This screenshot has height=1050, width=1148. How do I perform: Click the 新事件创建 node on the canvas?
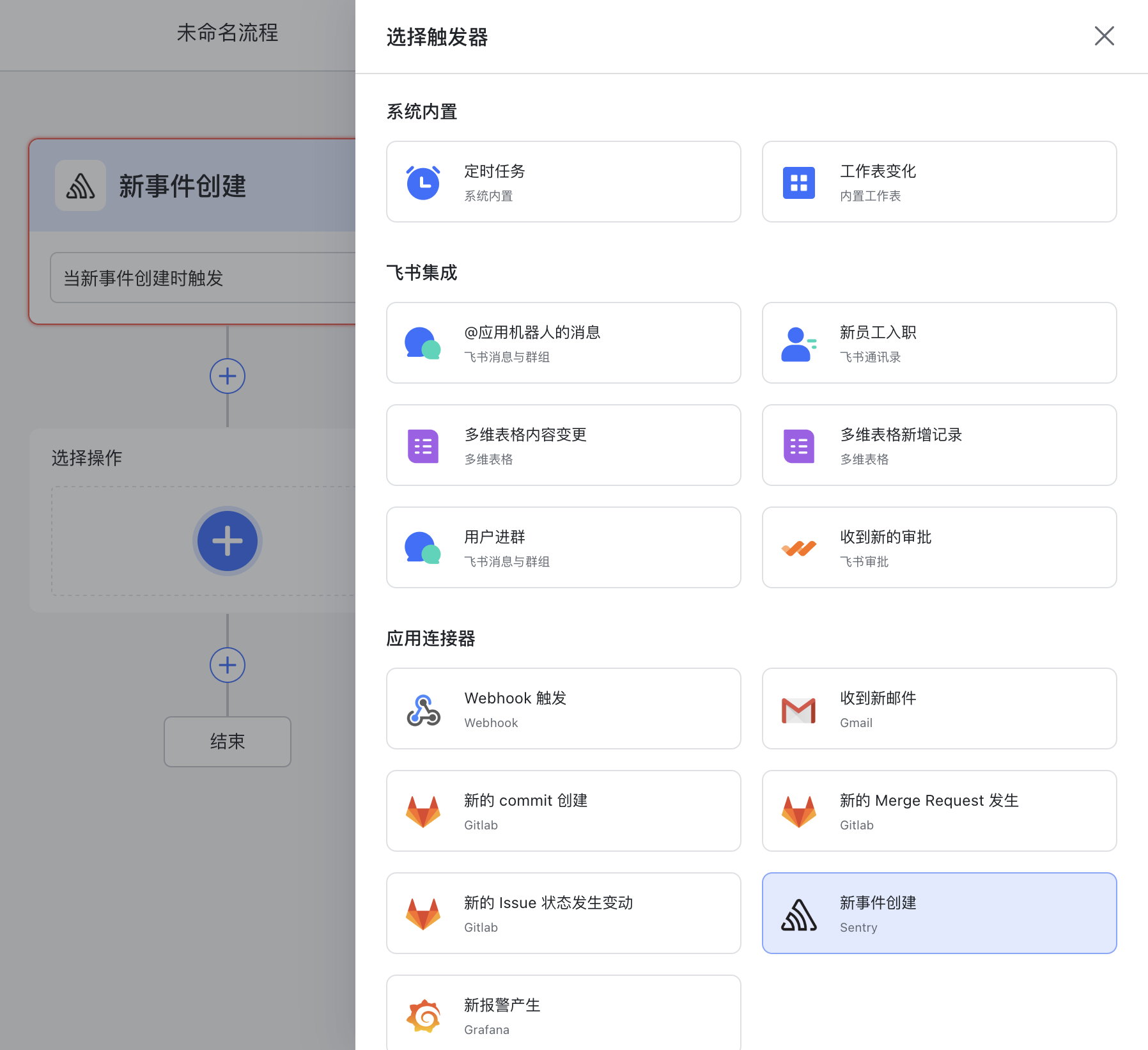192,185
